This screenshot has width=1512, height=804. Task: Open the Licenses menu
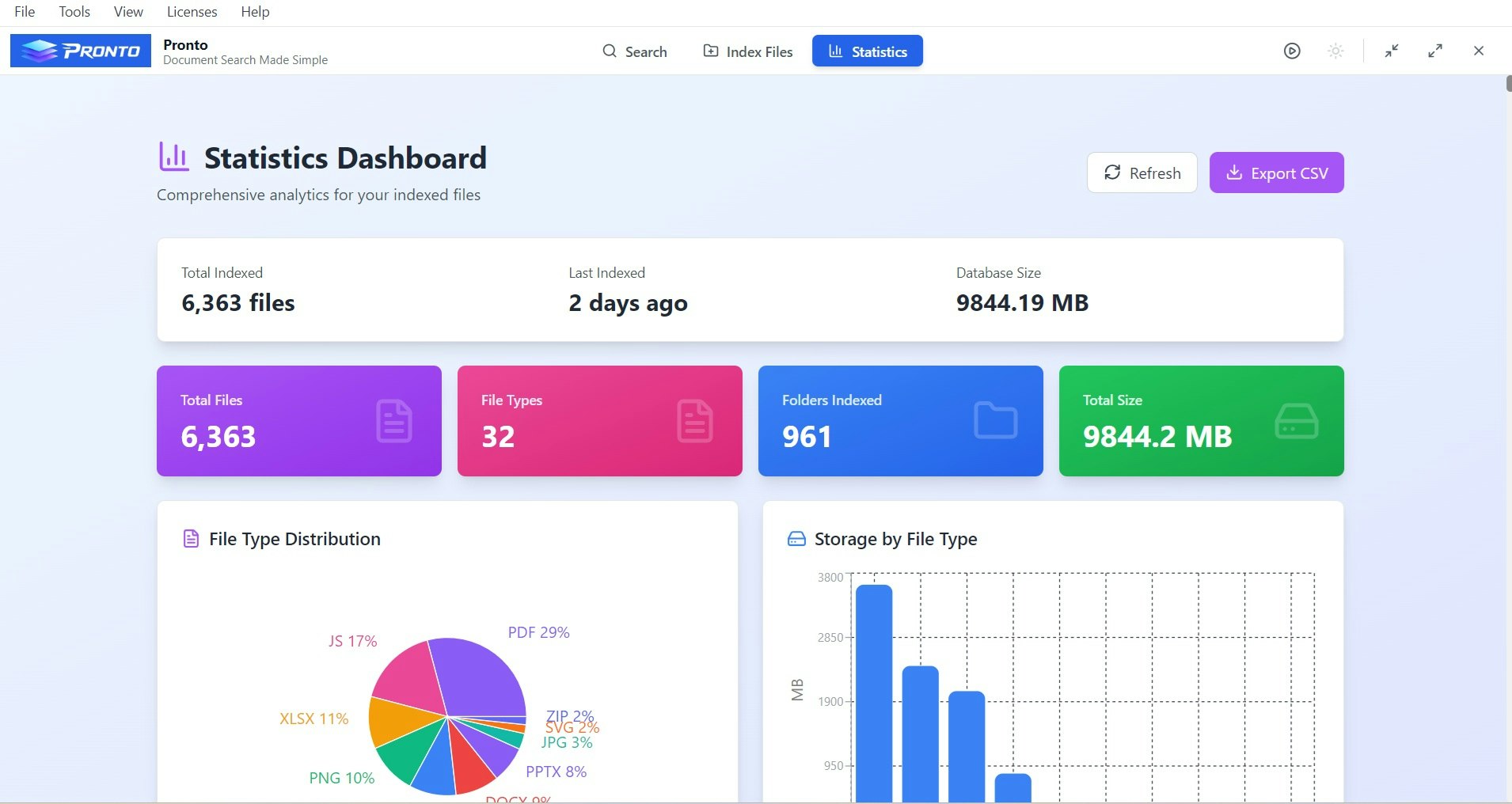[x=191, y=11]
